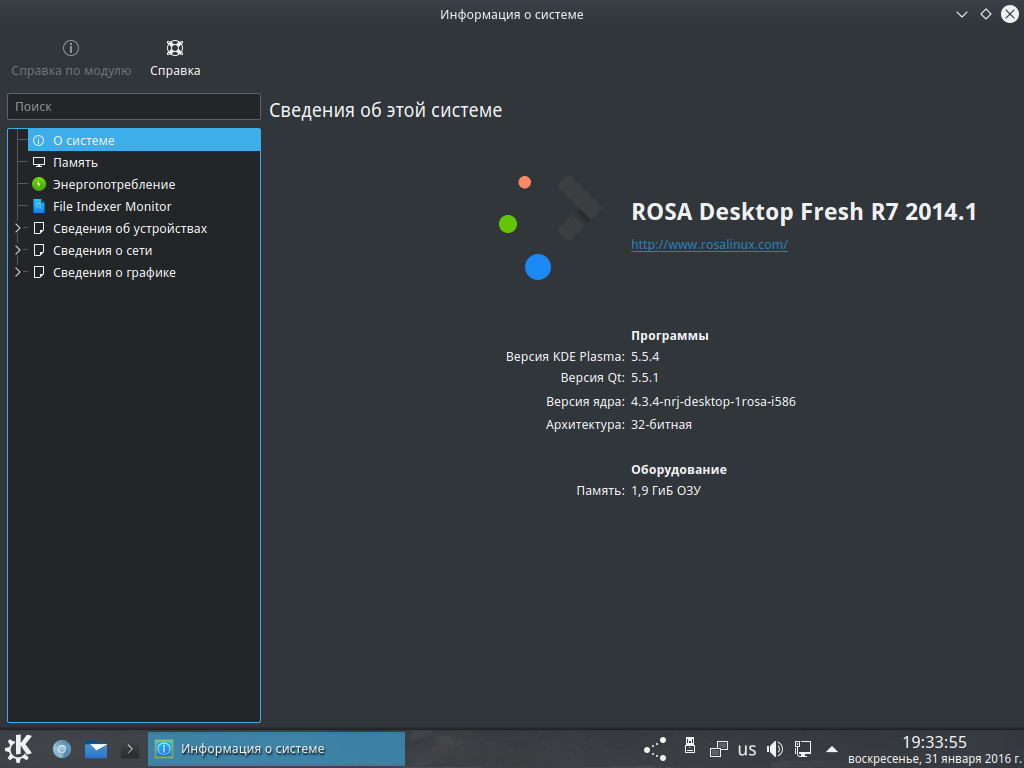This screenshot has height=768, width=1024.
Task: Expand the Сведения о графике branch
Action: (18, 272)
